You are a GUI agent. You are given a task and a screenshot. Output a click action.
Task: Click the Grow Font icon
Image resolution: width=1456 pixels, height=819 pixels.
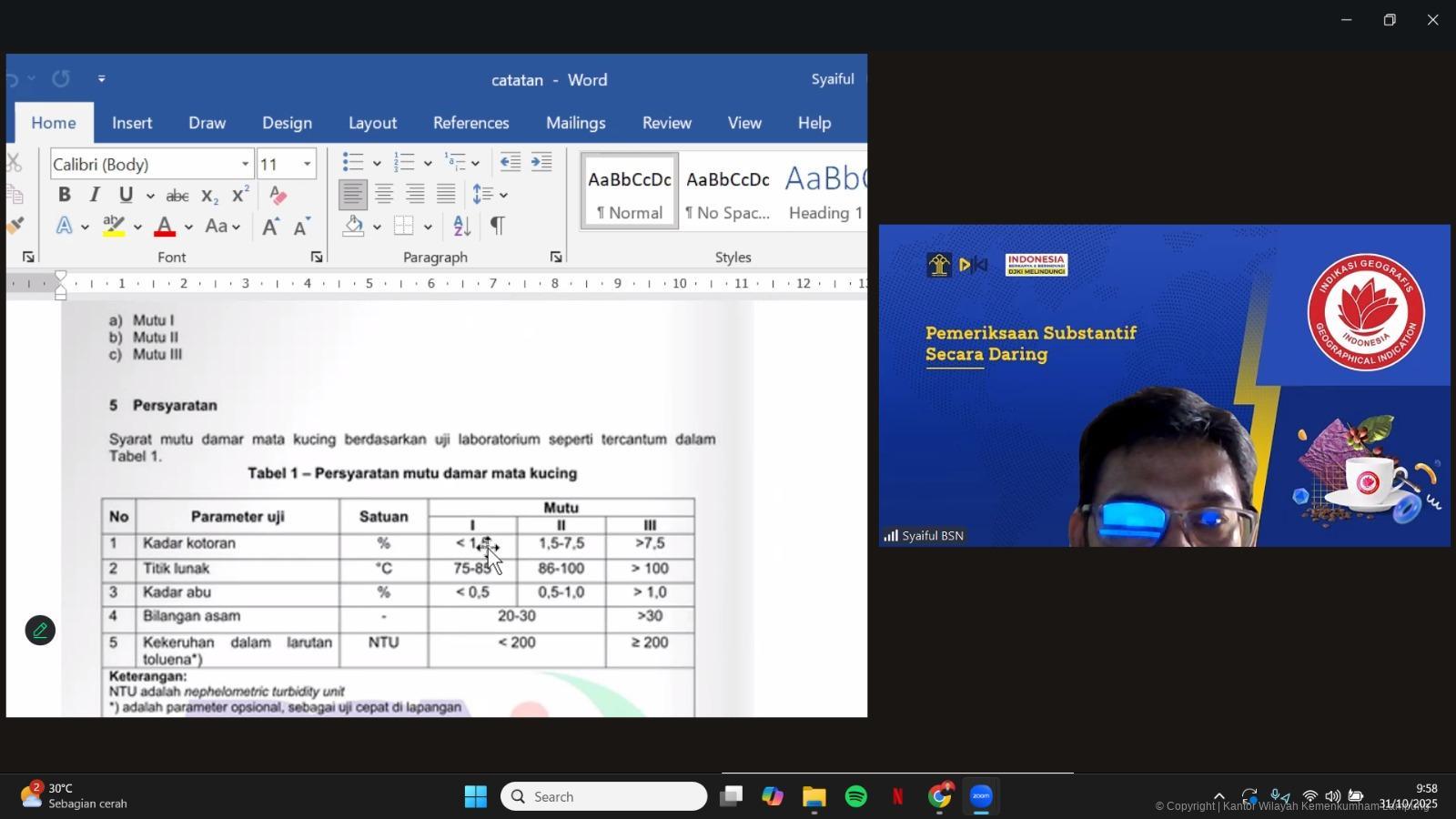(270, 227)
